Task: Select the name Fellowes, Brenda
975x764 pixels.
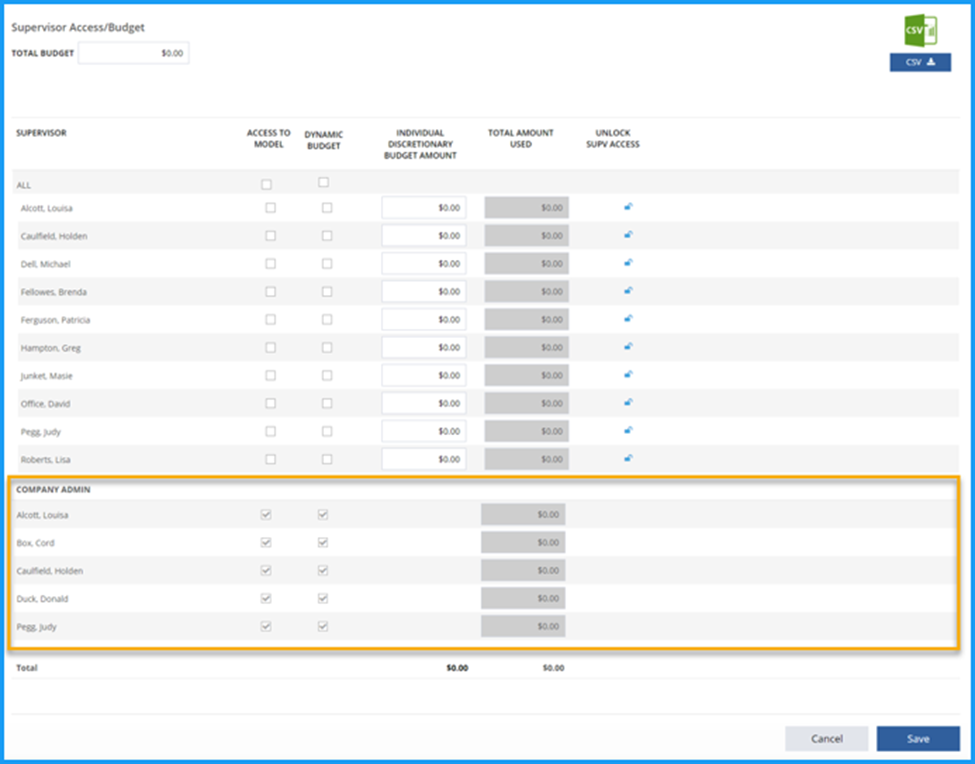Action: pos(53,292)
